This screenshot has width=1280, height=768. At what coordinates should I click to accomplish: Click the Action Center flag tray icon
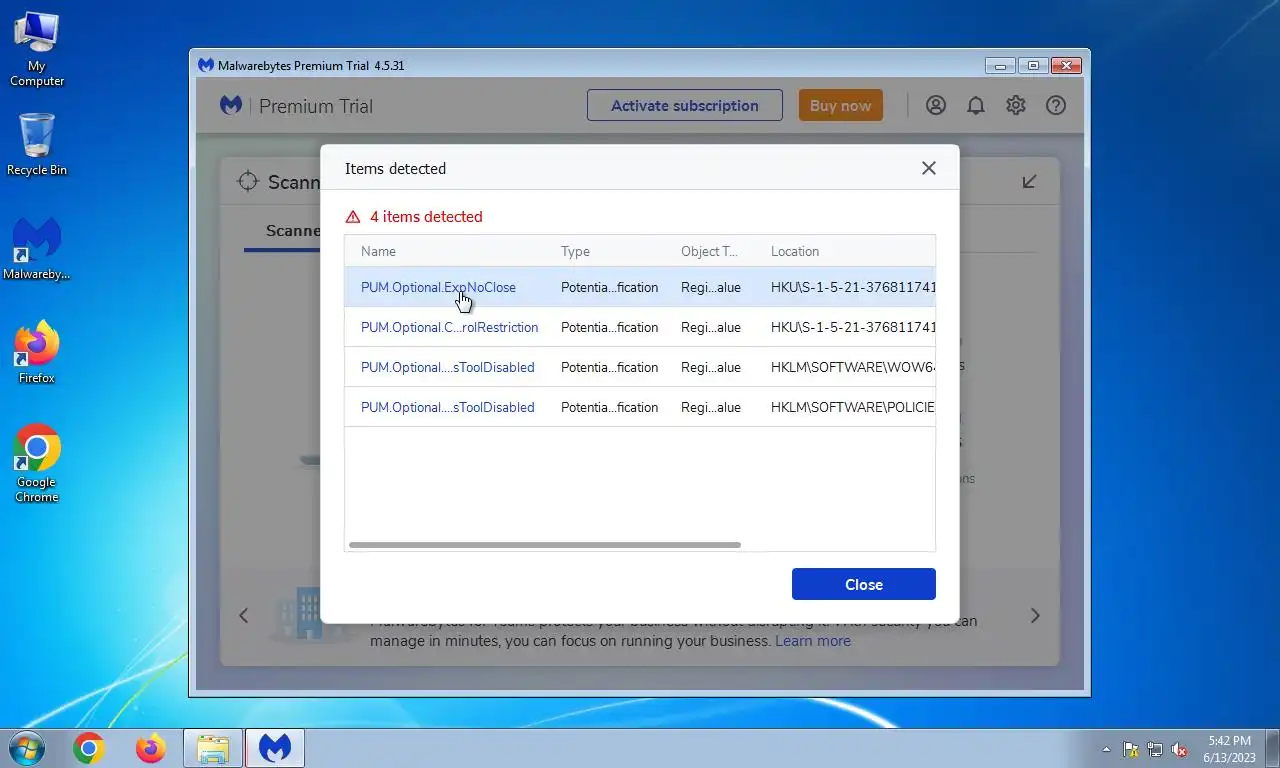1131,749
